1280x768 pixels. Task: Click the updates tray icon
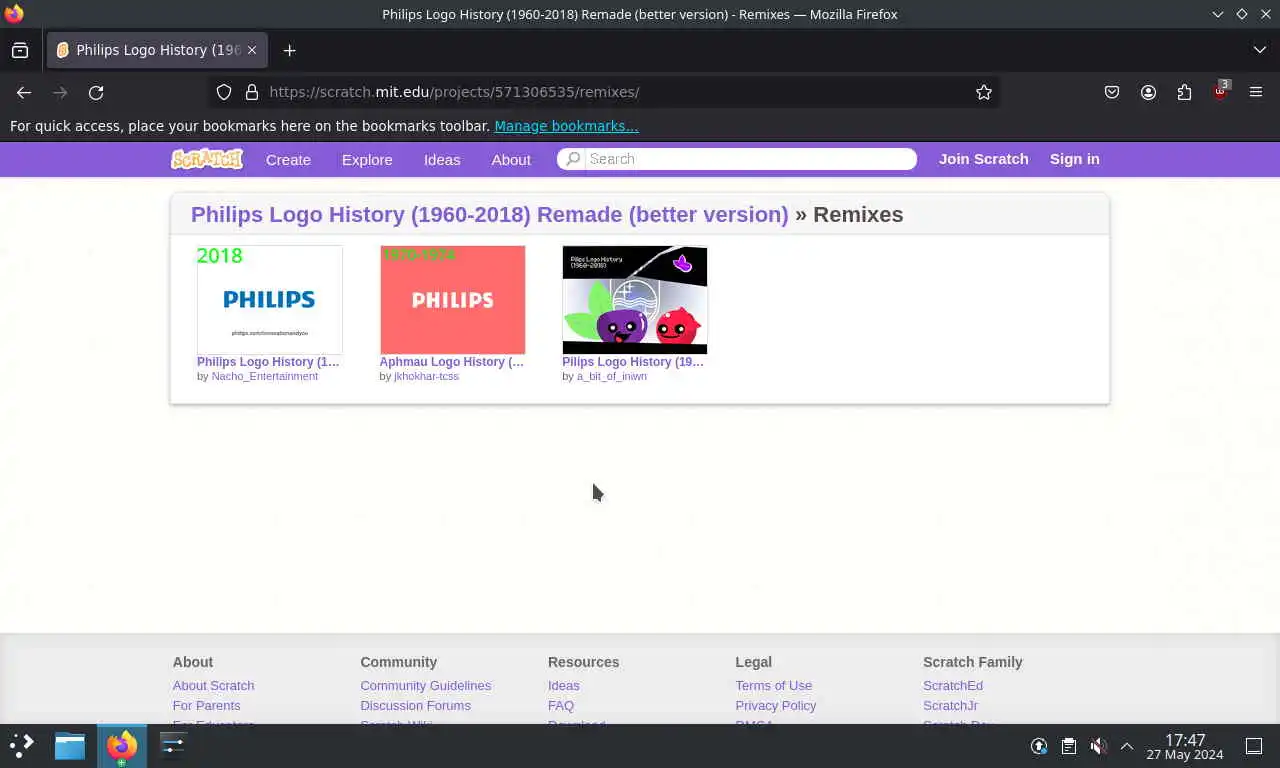click(x=1039, y=746)
